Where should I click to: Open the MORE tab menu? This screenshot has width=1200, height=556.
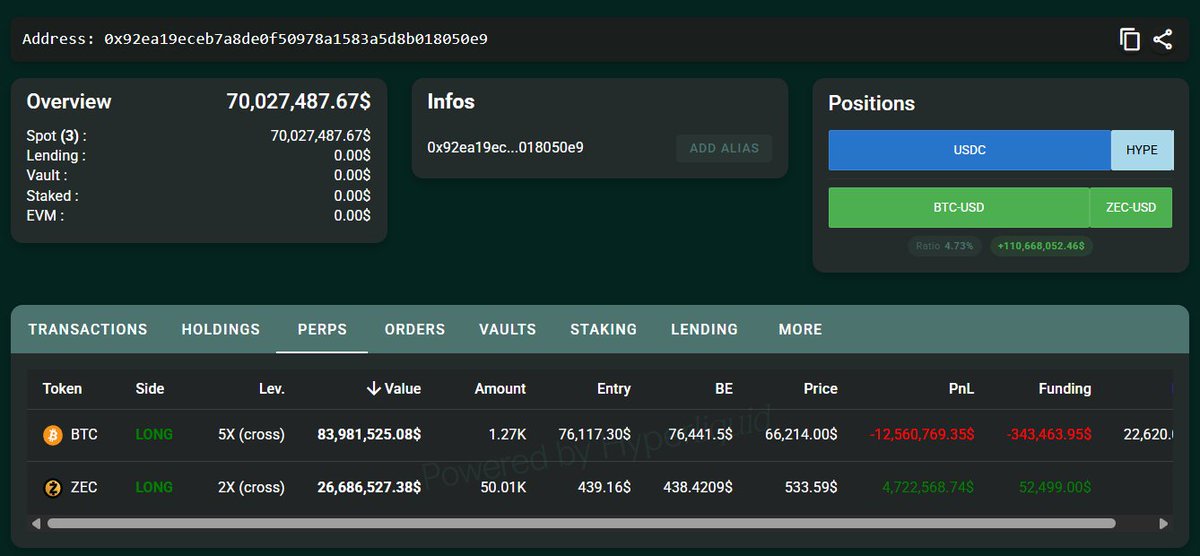tap(800, 329)
